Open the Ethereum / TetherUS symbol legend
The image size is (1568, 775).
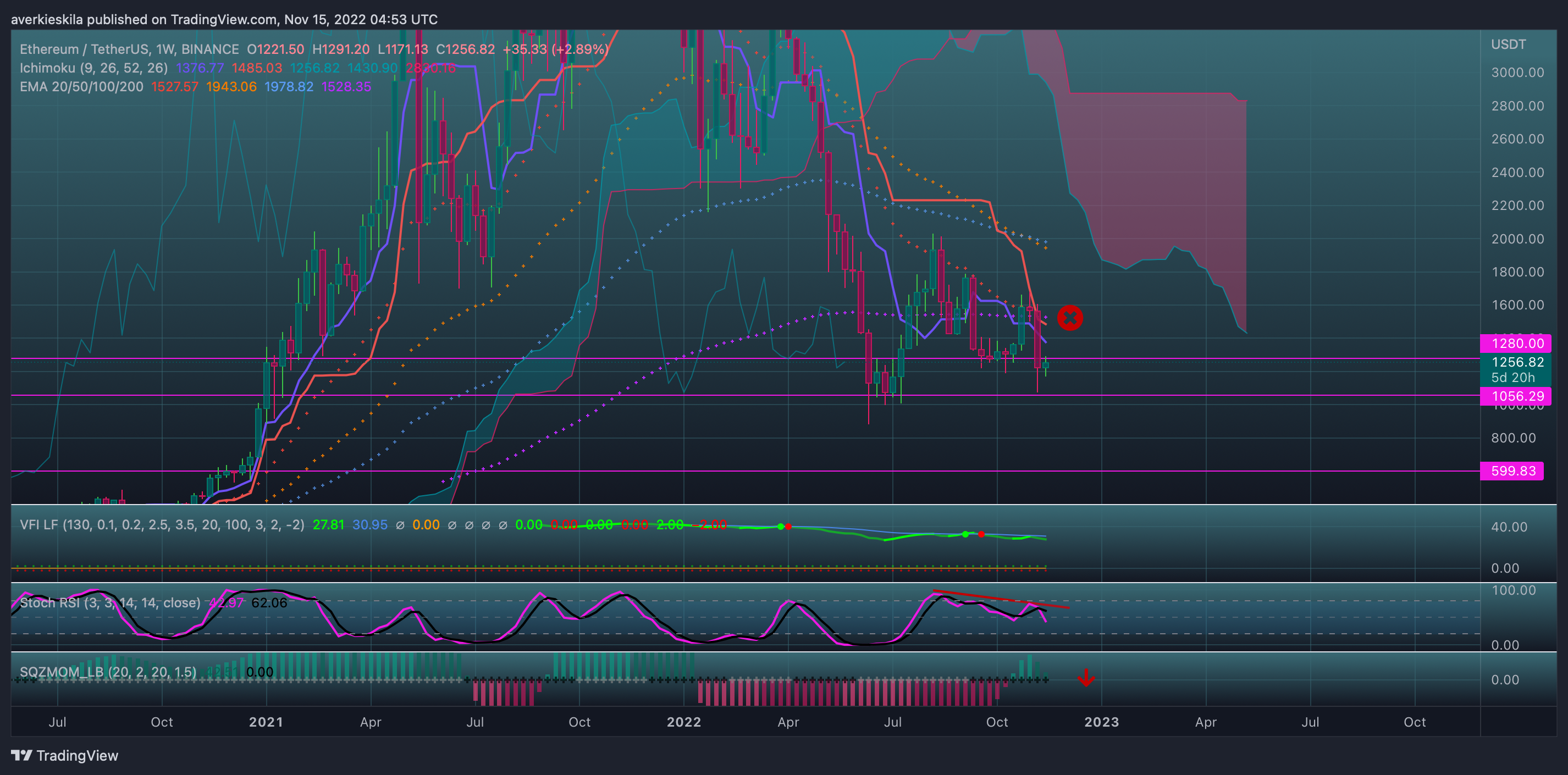coord(129,49)
